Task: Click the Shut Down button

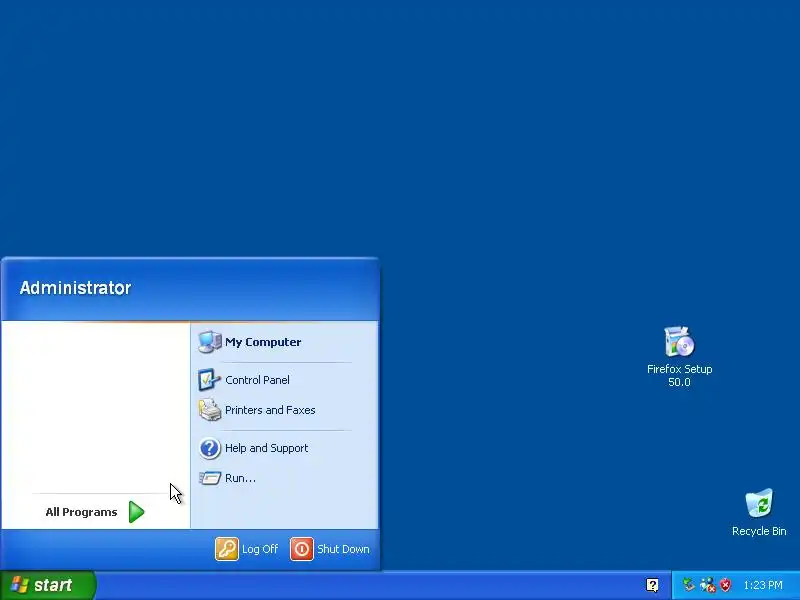Action: pos(330,549)
